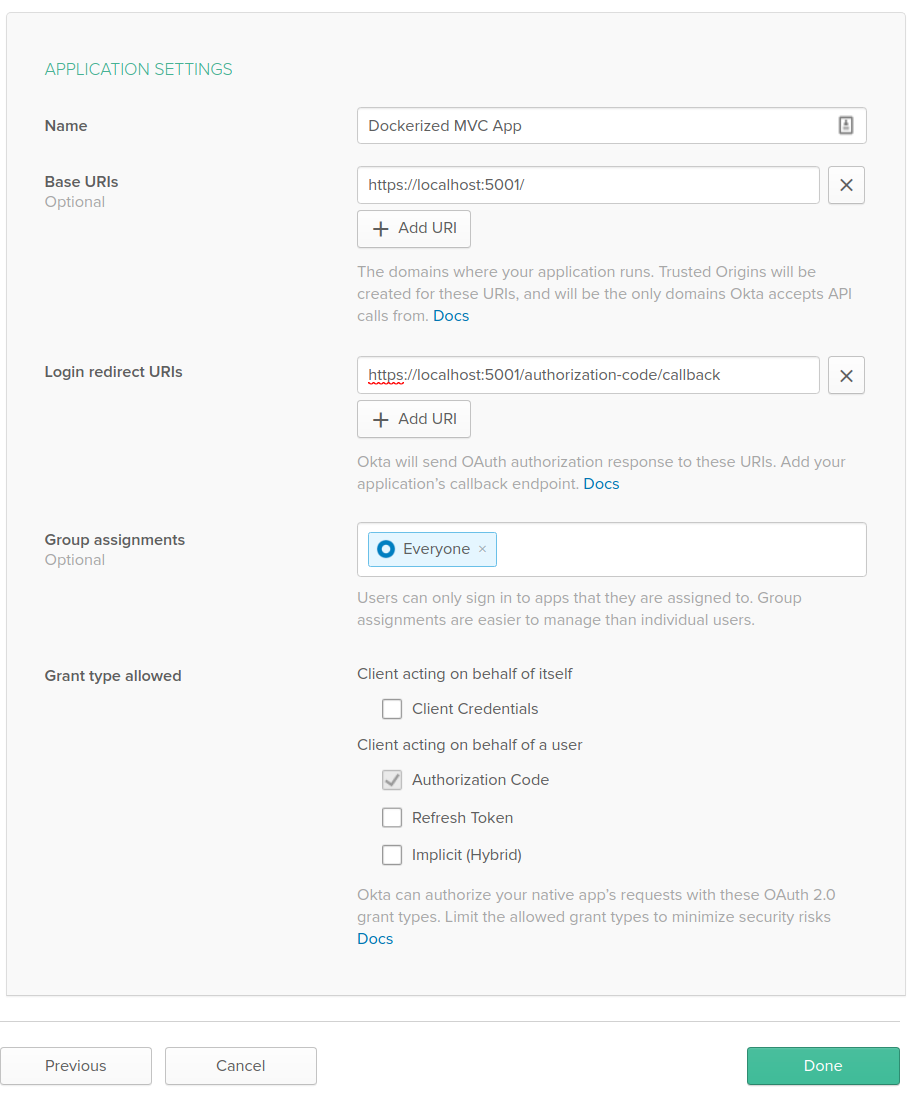The height and width of the screenshot is (1104, 908).
Task: Open the Docs link about grant types
Action: coord(375,939)
